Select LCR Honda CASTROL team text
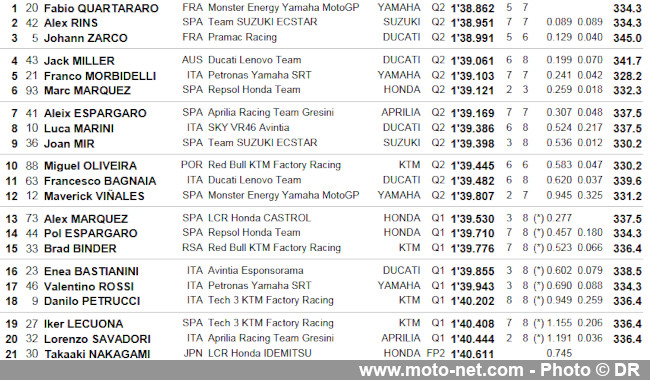650x380 pixels. [x=259, y=218]
